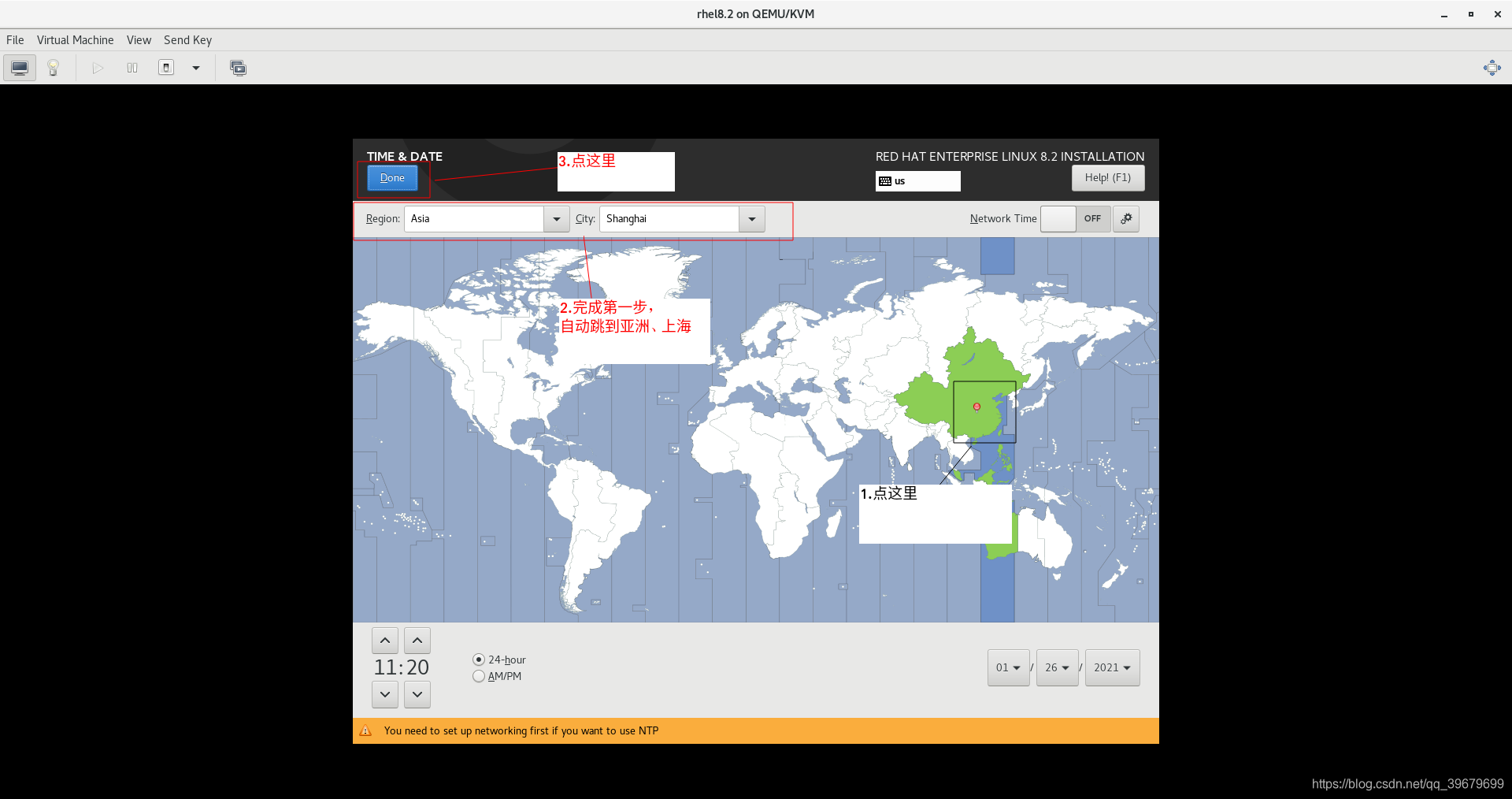Open the Send Key menu
The width and height of the screenshot is (1512, 799).
187,40
